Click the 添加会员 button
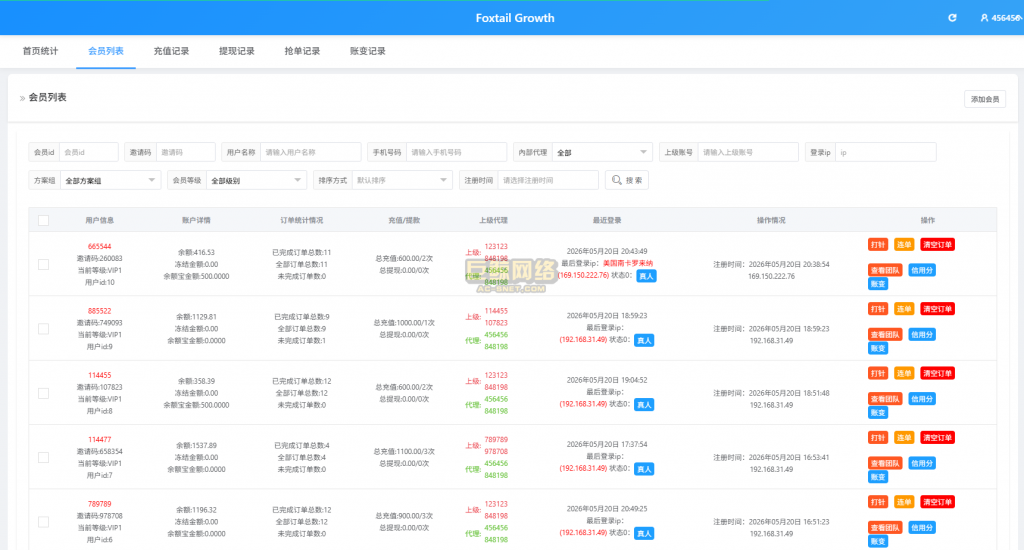This screenshot has height=550, width=1024. pyautogui.click(x=985, y=99)
